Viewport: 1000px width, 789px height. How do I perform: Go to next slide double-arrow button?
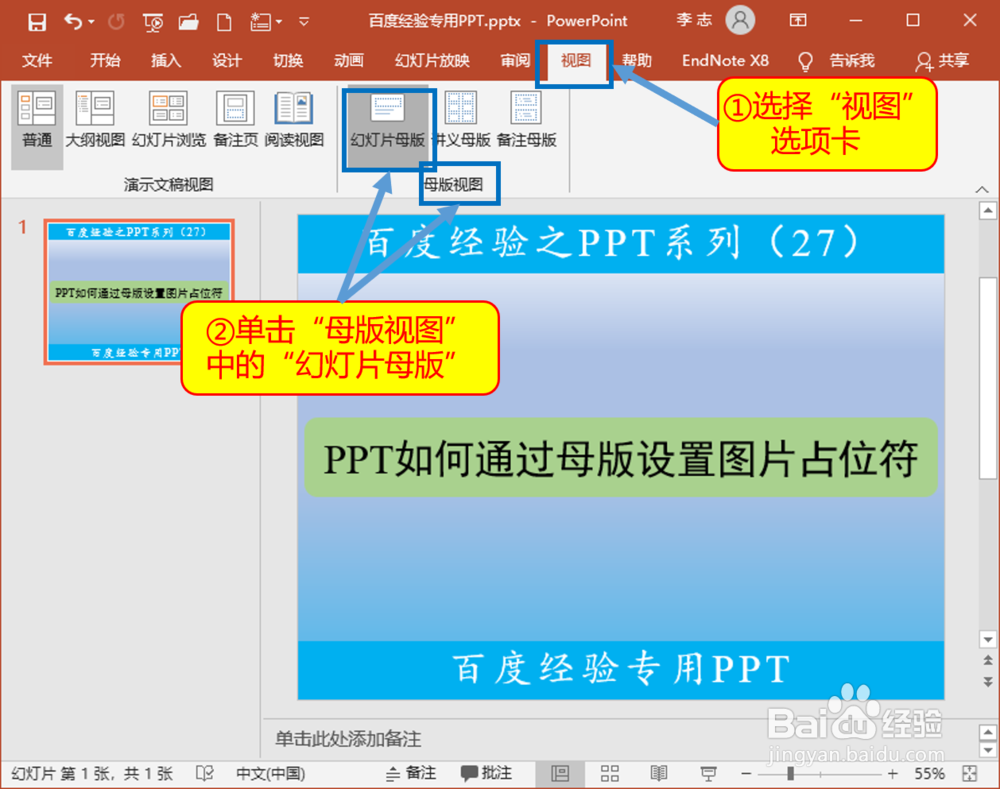pos(988,681)
